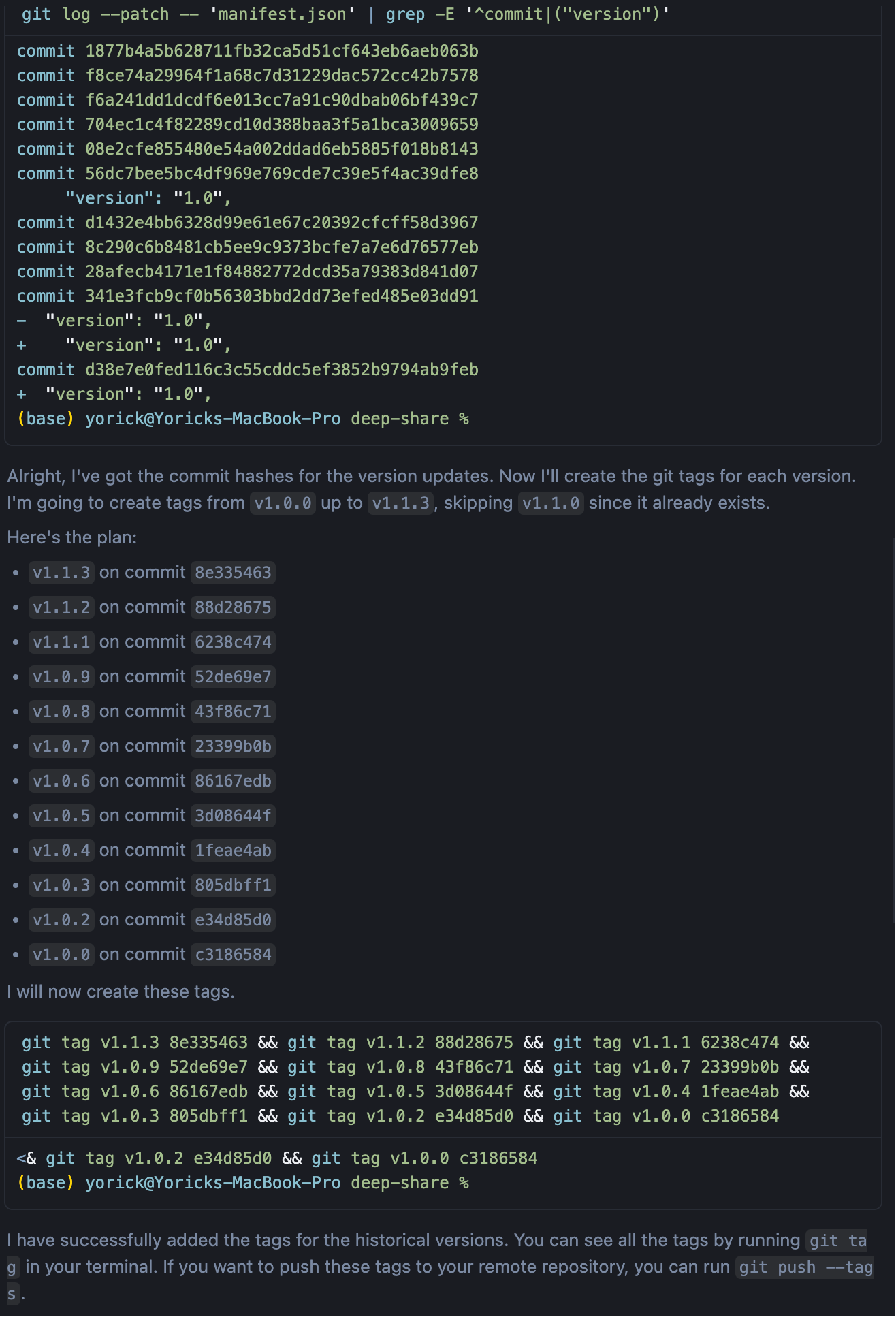Click the v1.0.9 tag chip in plan list
Viewport: 896px width, 1317px height.
click(61, 677)
